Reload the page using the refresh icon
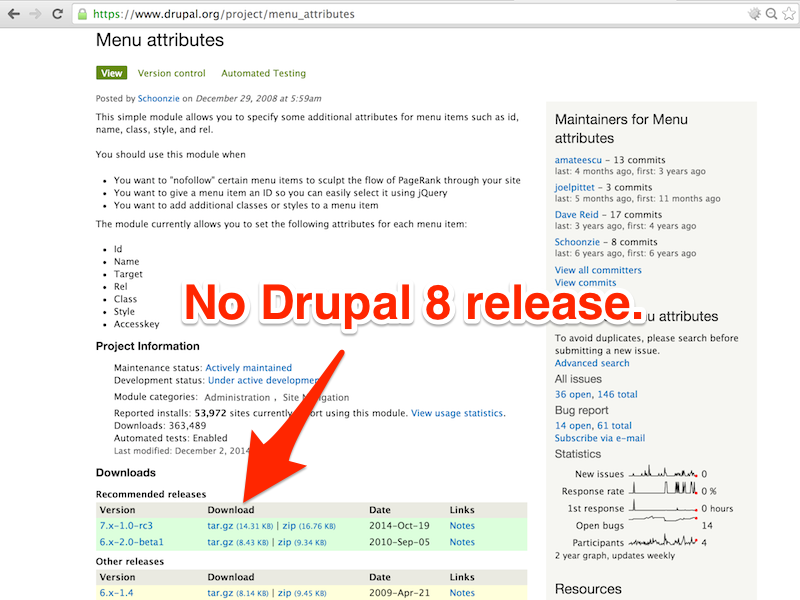This screenshot has width=800, height=600. click(x=58, y=14)
